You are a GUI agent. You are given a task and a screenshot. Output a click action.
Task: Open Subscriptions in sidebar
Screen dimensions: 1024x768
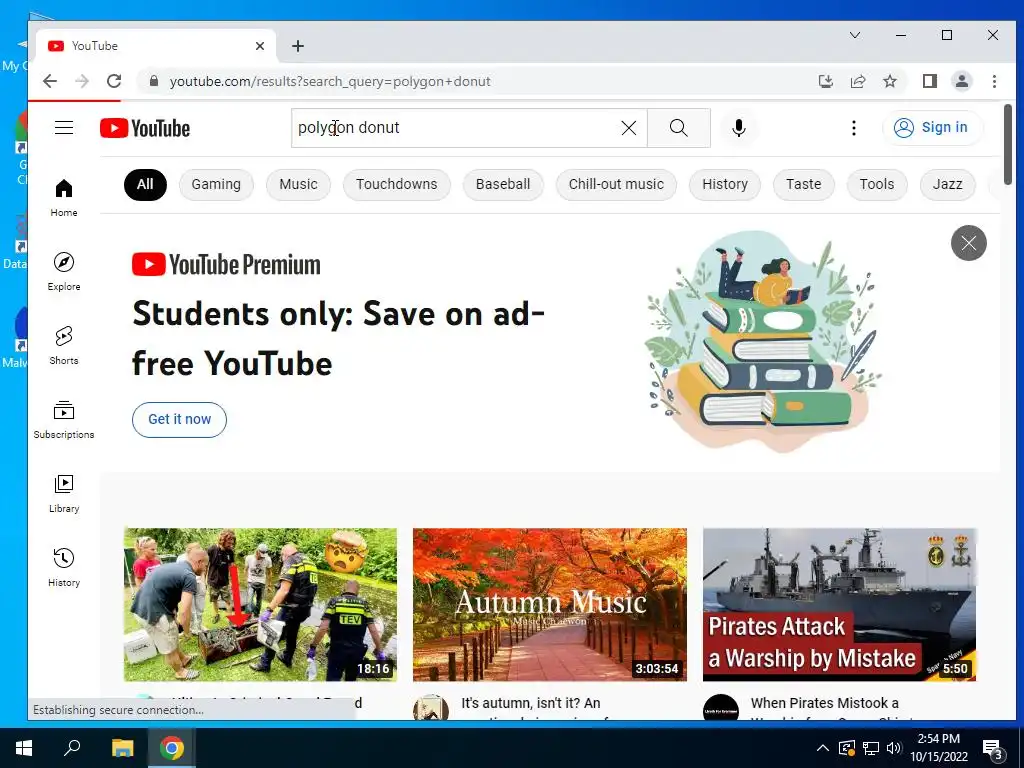coord(64,420)
